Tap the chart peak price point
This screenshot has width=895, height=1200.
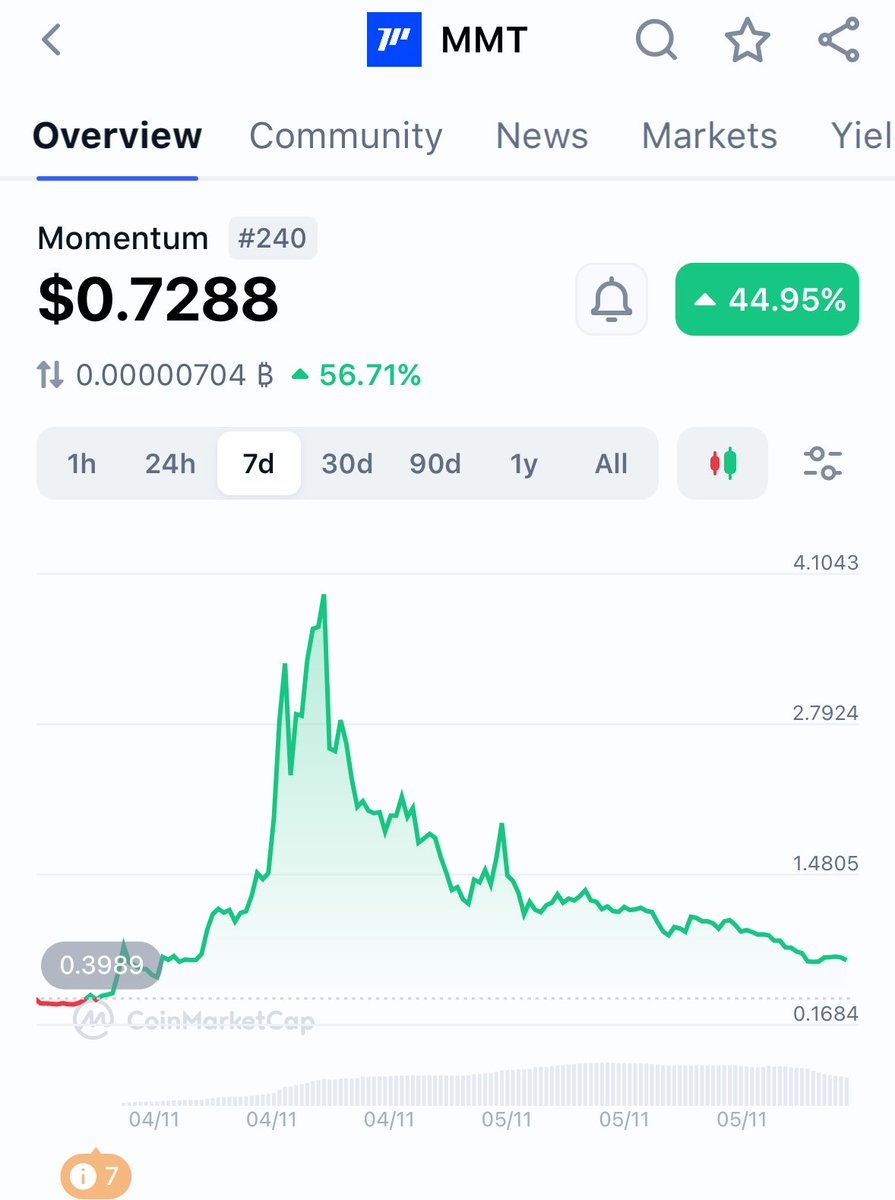323,597
